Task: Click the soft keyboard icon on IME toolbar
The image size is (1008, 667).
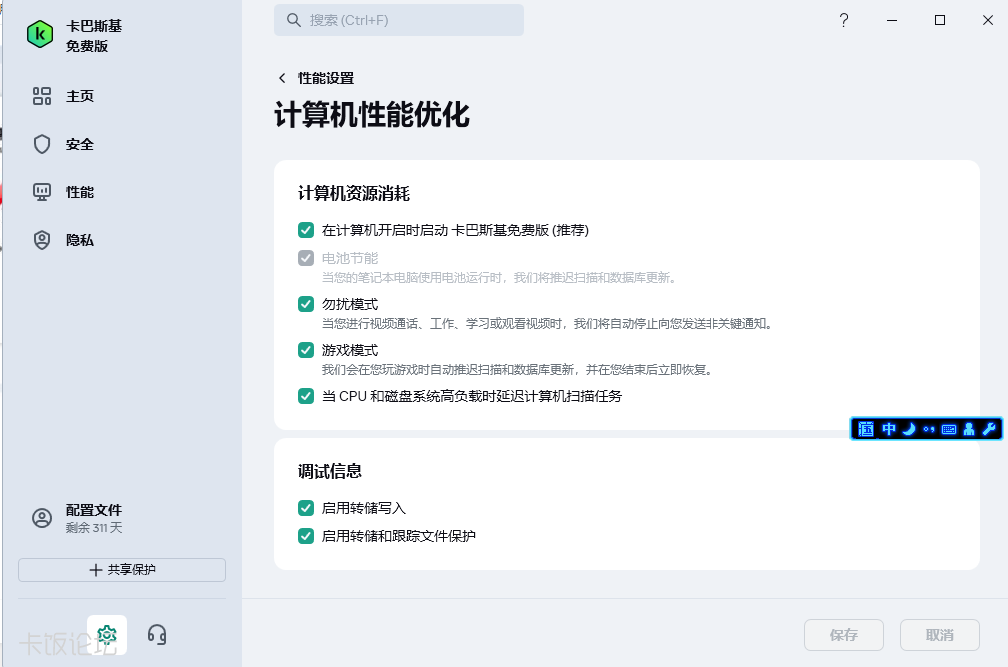Action: (949, 429)
